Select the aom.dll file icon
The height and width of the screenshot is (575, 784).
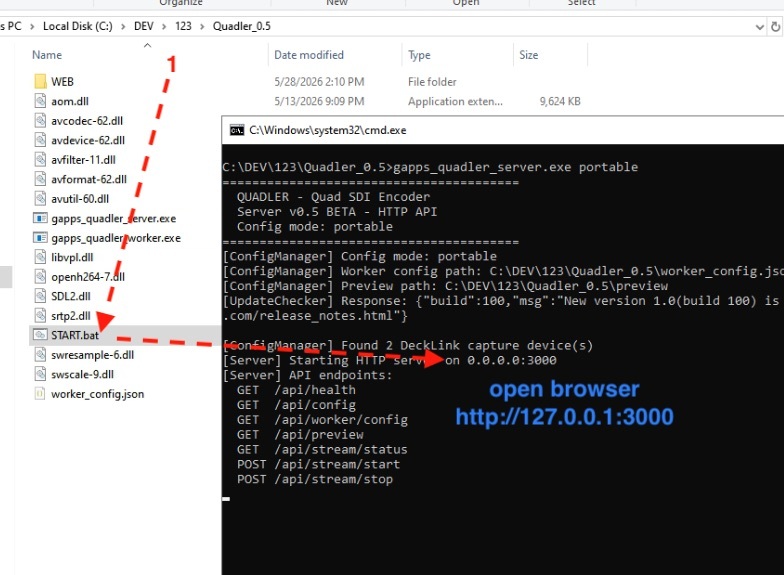pyautogui.click(x=40, y=101)
